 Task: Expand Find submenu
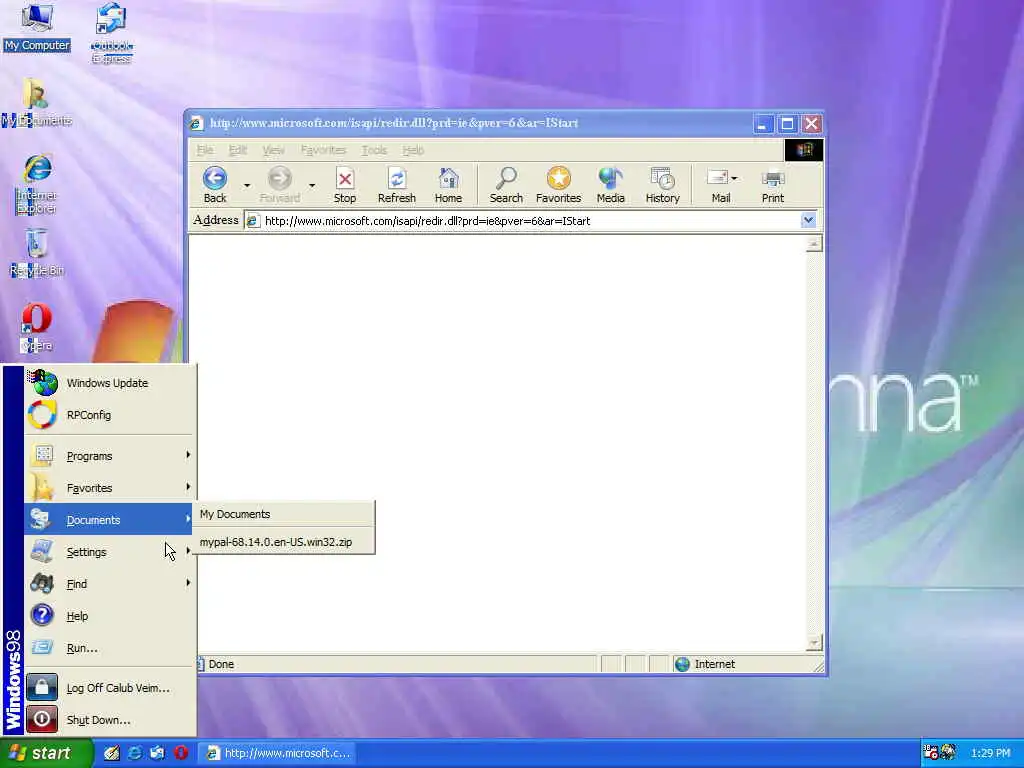110,584
